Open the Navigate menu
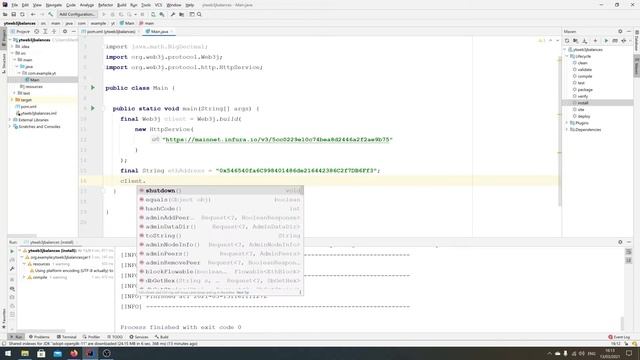Screen dimensions: 640x360 point(53,5)
